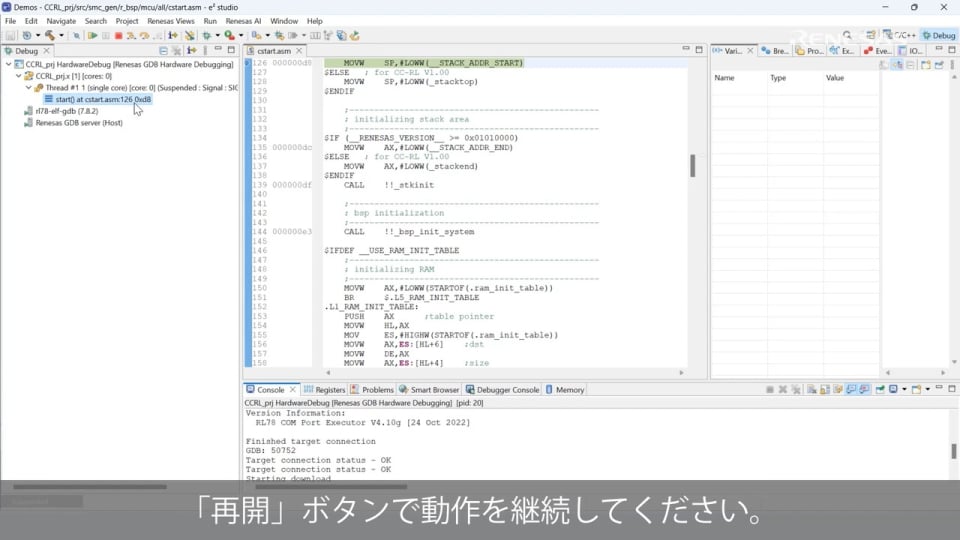Open Variables view menu (three dots)
Viewport: 960px width, 540px height.
click(x=953, y=65)
